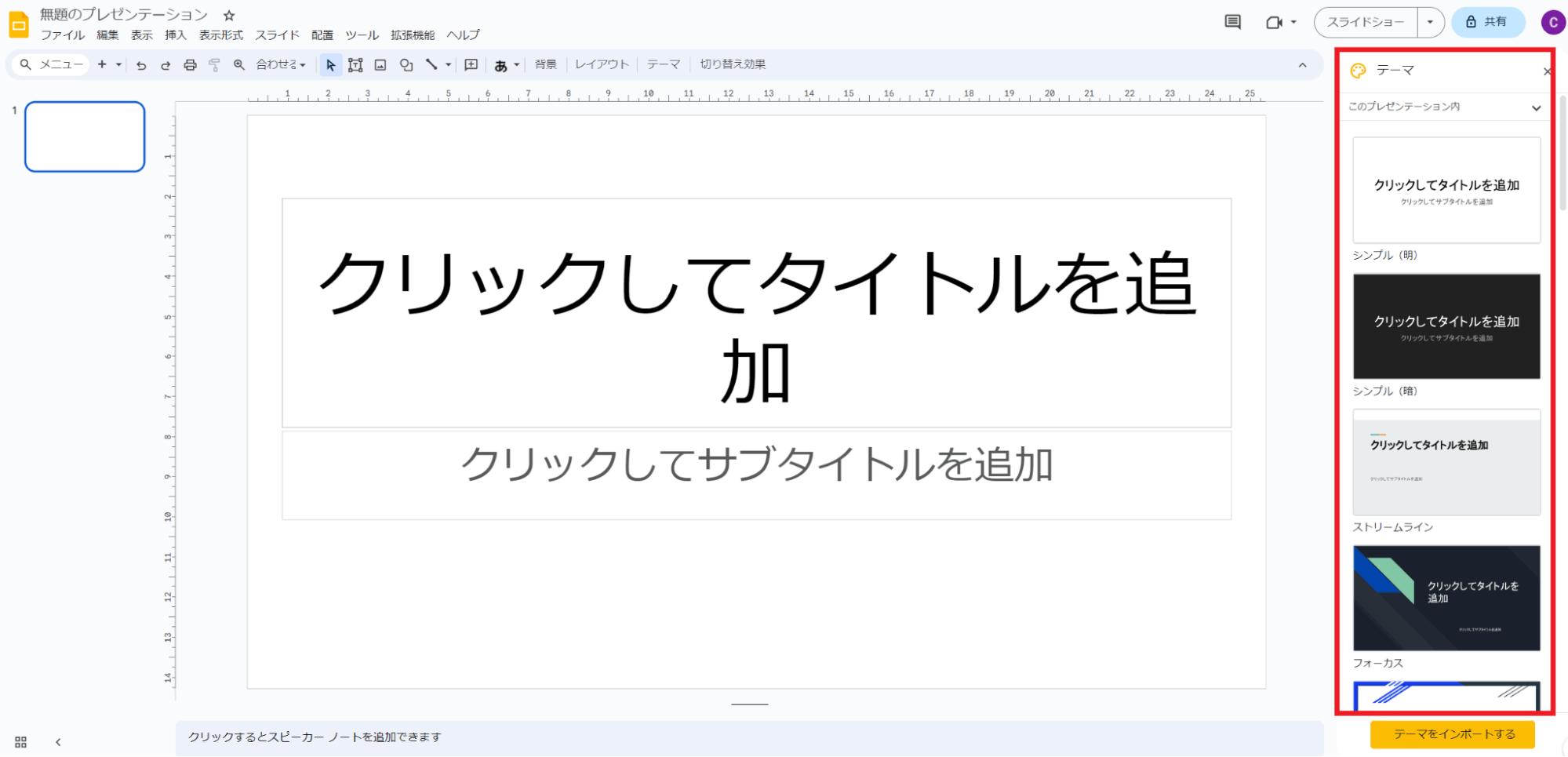Add a comment using toolbar icon

coord(471,65)
